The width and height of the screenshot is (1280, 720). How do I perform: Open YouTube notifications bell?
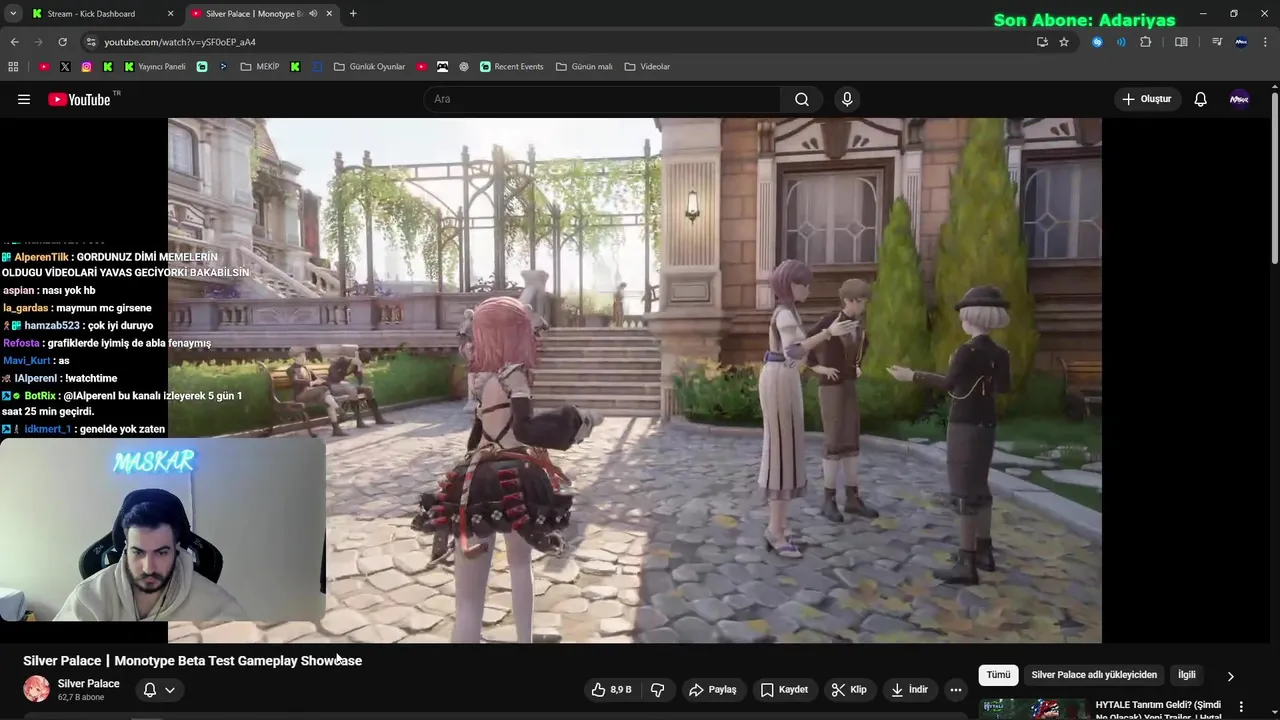(x=1201, y=99)
